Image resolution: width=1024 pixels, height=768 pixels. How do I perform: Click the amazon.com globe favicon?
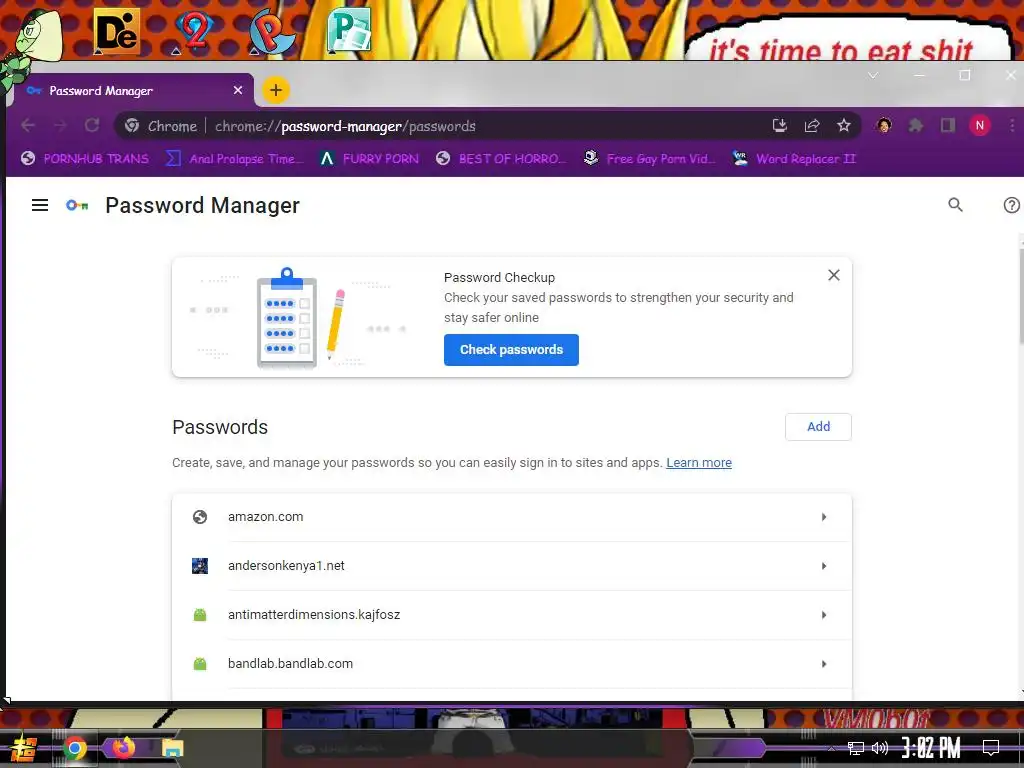tap(200, 517)
